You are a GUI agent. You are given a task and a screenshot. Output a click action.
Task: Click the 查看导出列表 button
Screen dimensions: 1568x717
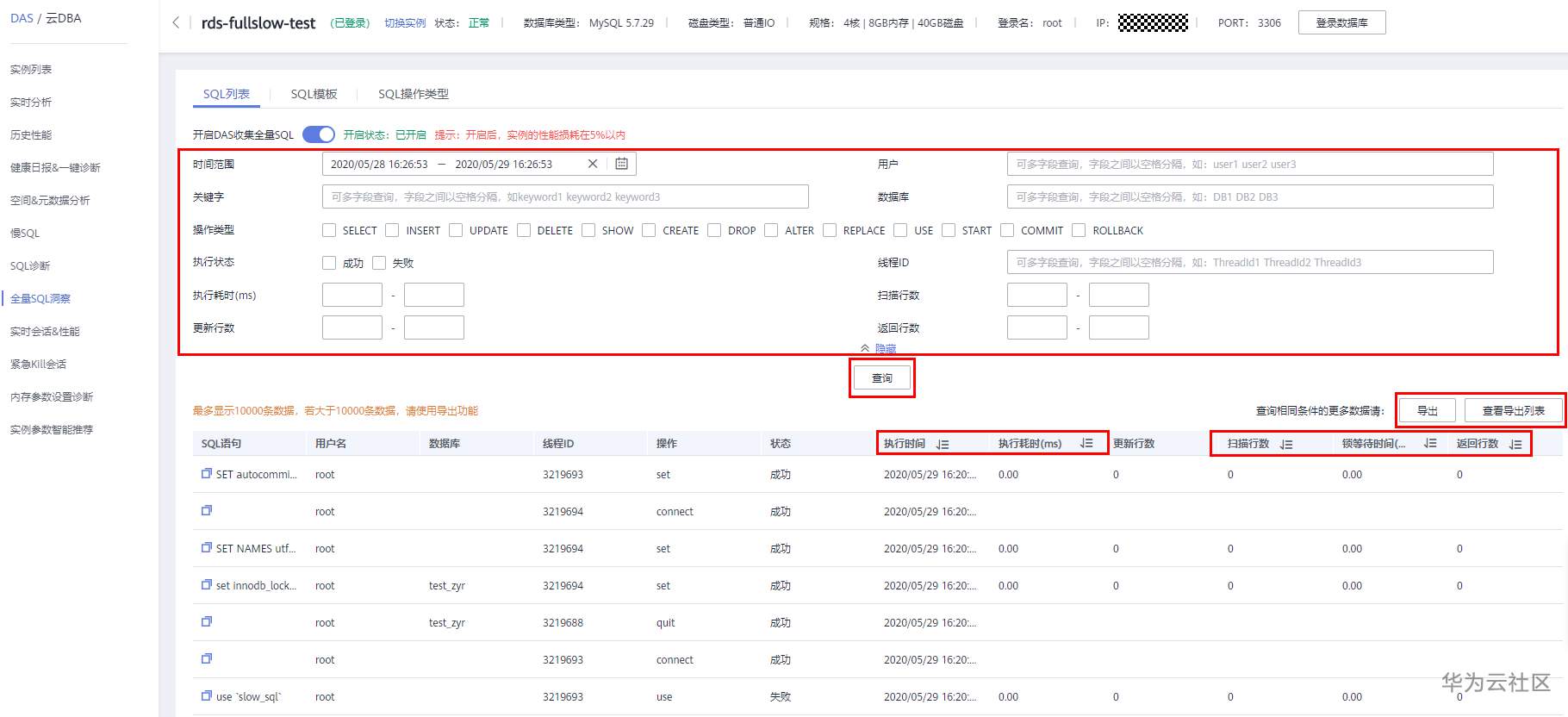point(1514,410)
